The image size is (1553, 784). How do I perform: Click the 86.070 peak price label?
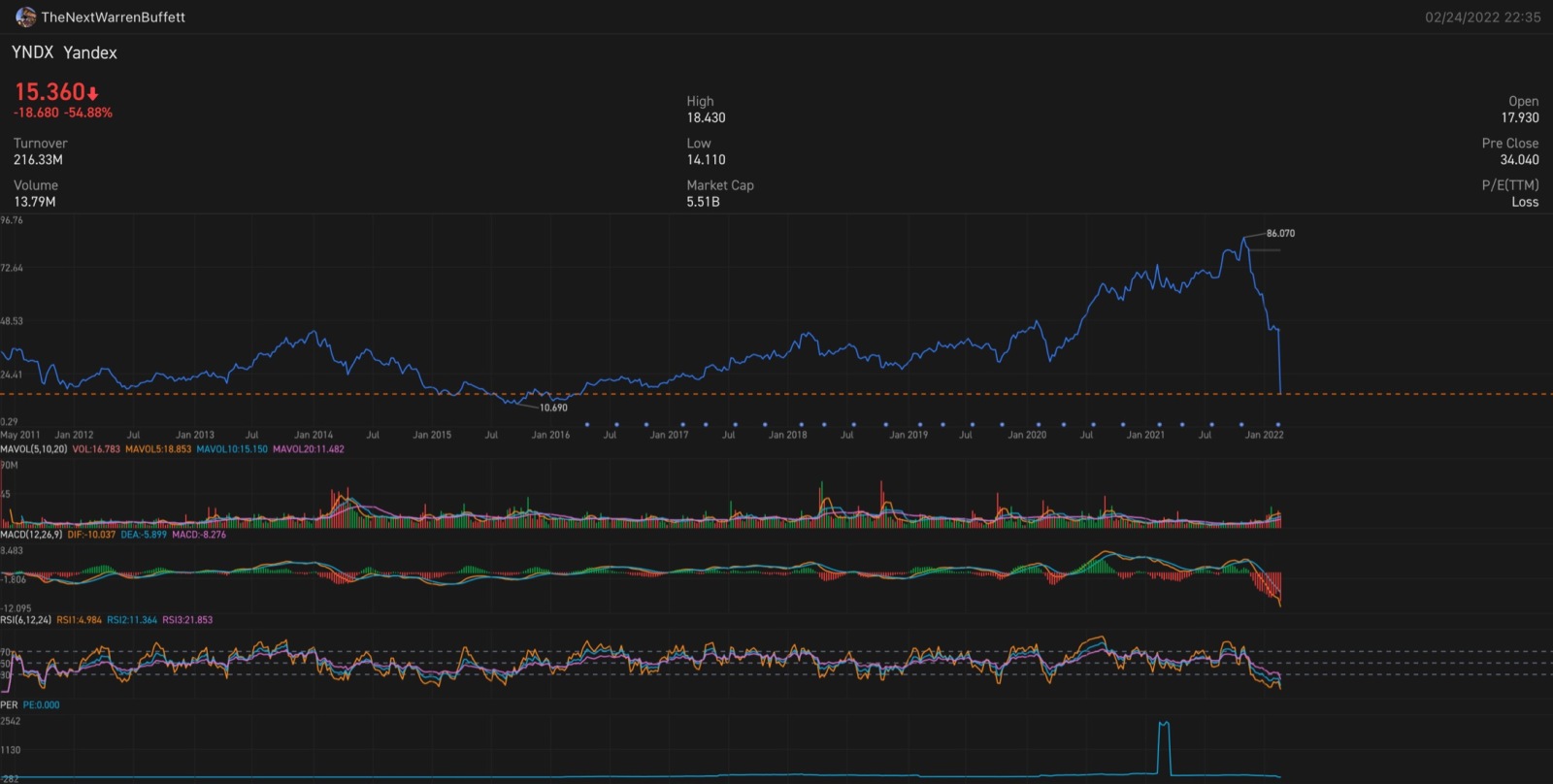[1280, 233]
